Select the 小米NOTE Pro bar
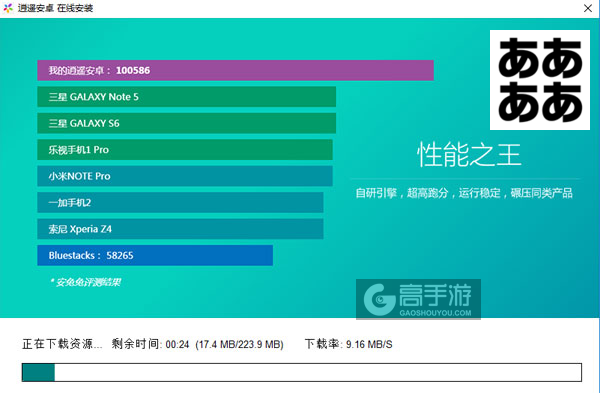The image size is (600, 393). (185, 176)
